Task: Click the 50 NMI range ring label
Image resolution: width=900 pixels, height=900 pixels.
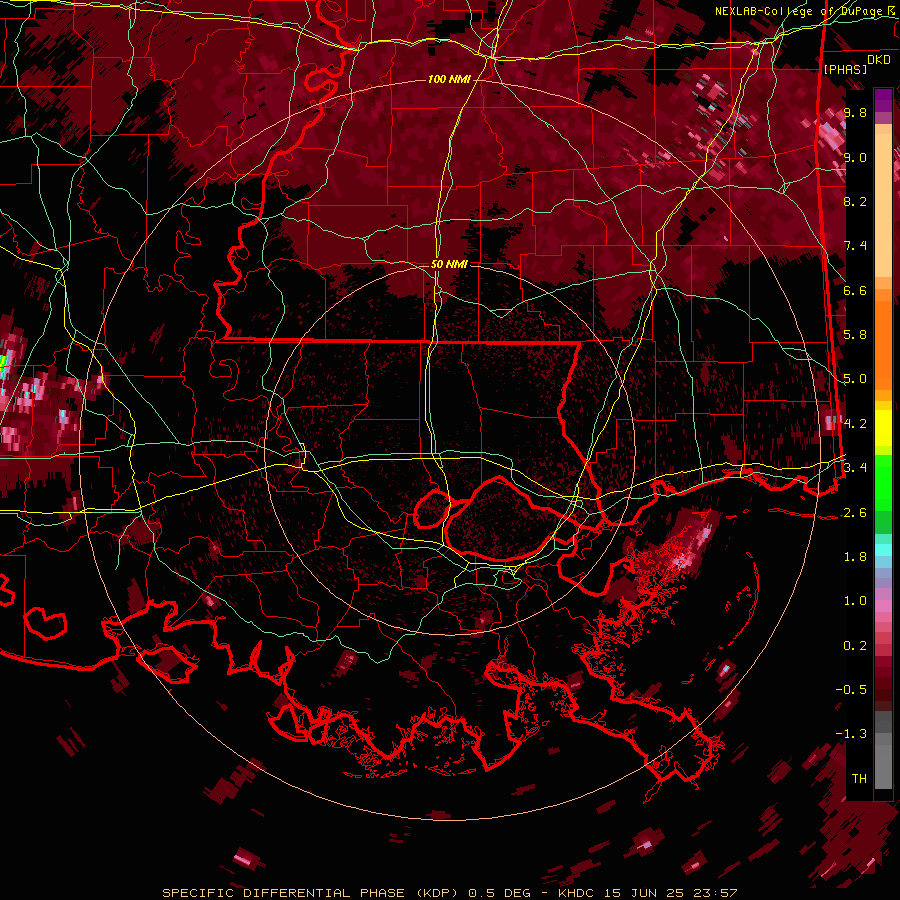Action: [x=449, y=264]
